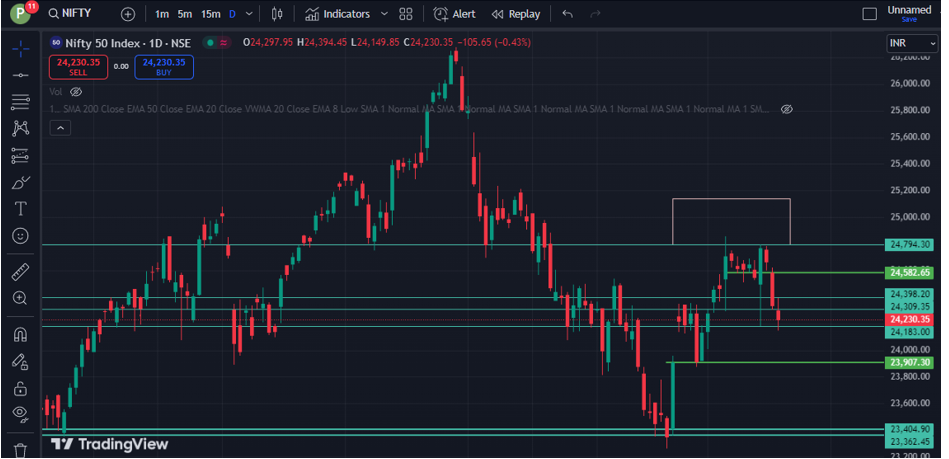
Task: Open the INR currency dropdown
Action: (x=912, y=44)
